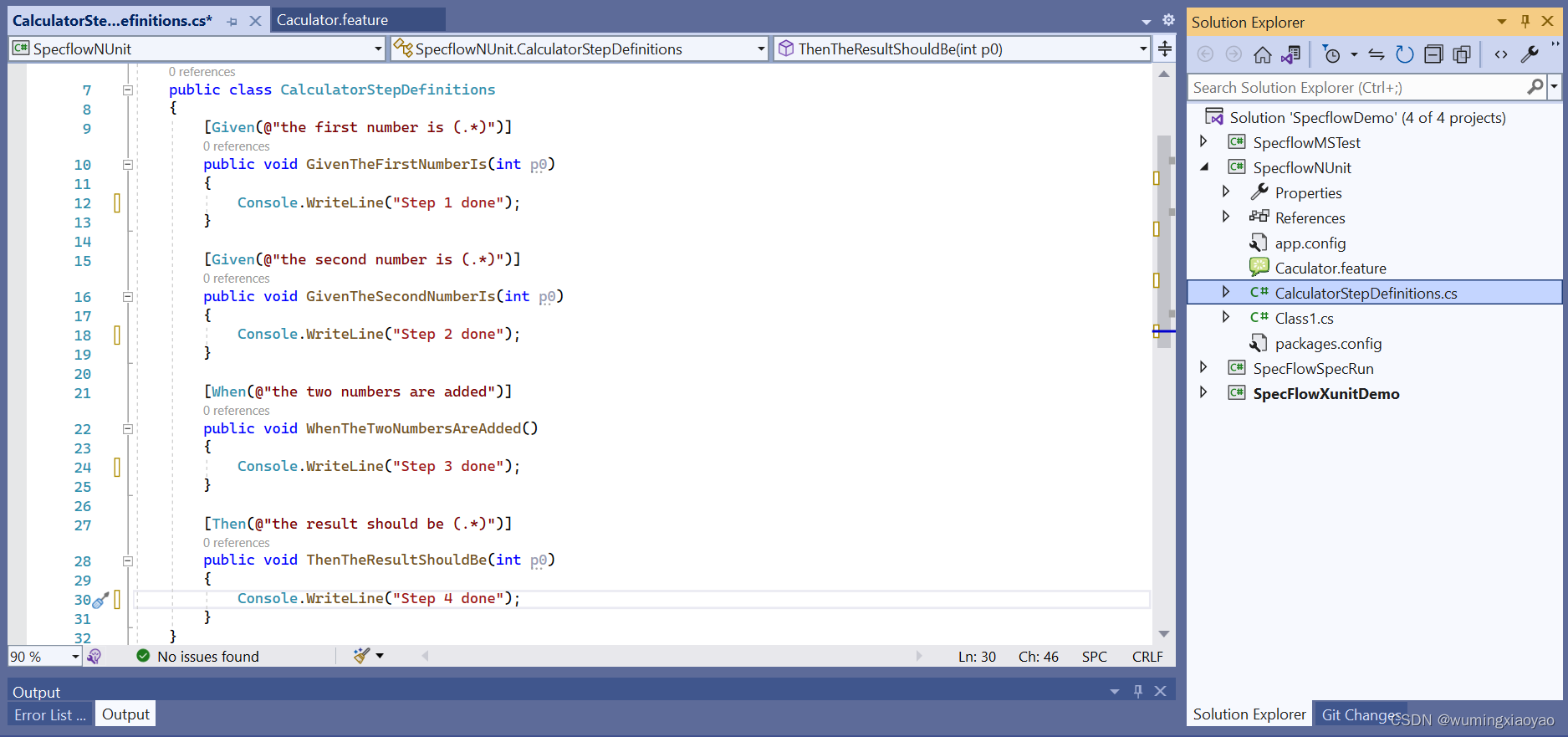Expand CalculatorStepDefinitions.cs node

coord(1226,292)
